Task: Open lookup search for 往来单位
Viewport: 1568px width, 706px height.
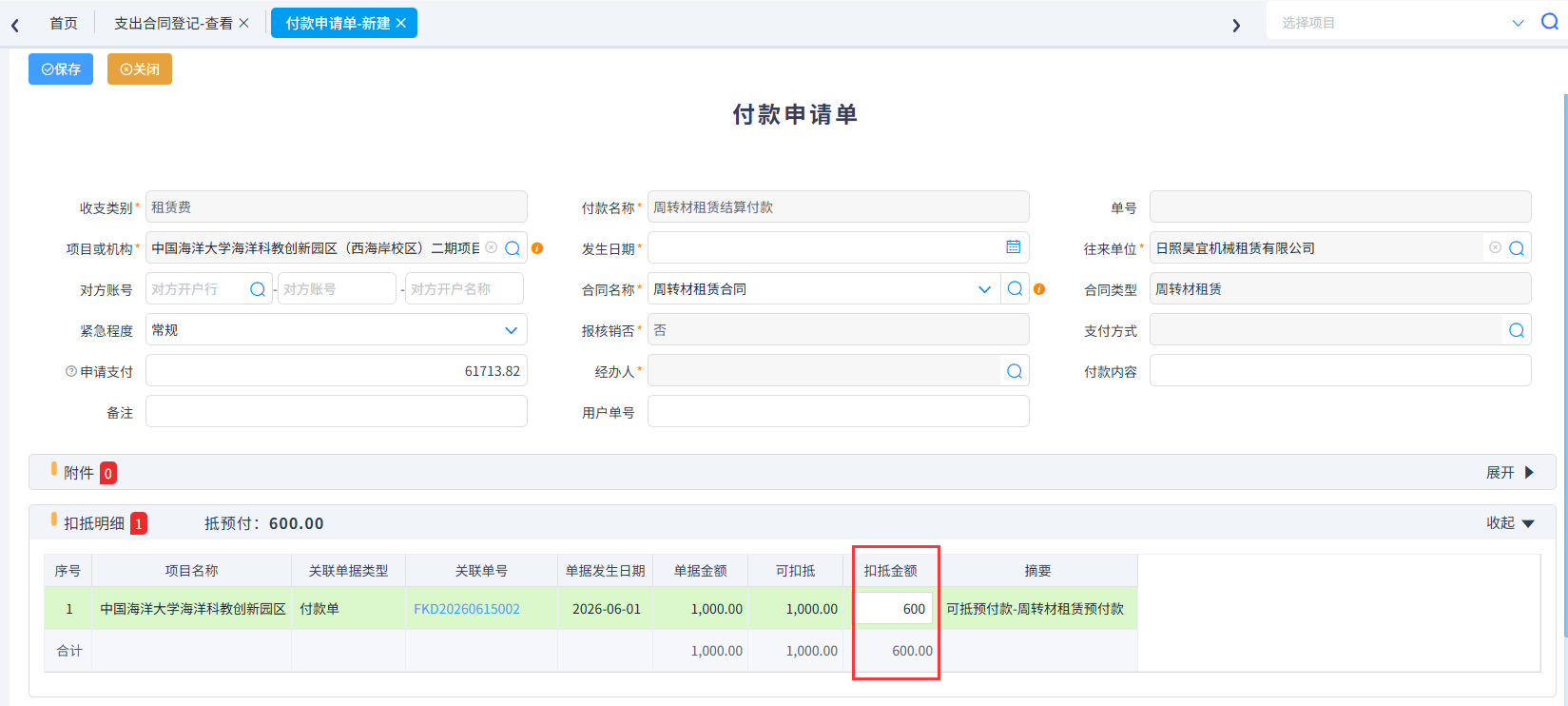Action: click(x=1517, y=248)
